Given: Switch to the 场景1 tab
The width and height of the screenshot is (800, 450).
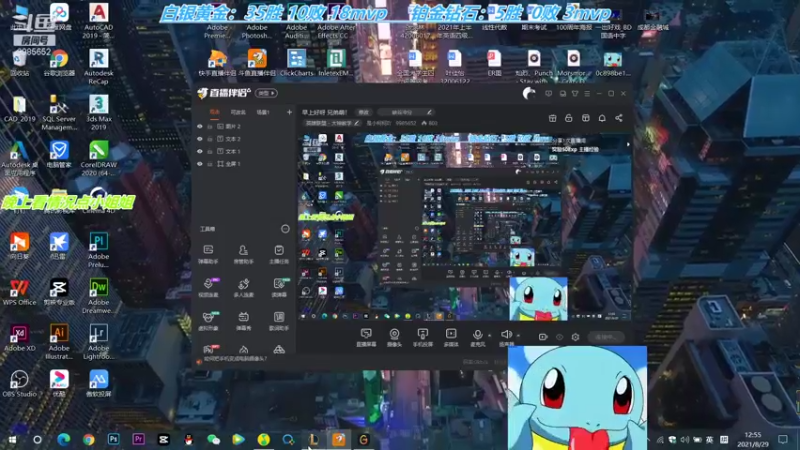Looking at the screenshot, I should (263, 112).
